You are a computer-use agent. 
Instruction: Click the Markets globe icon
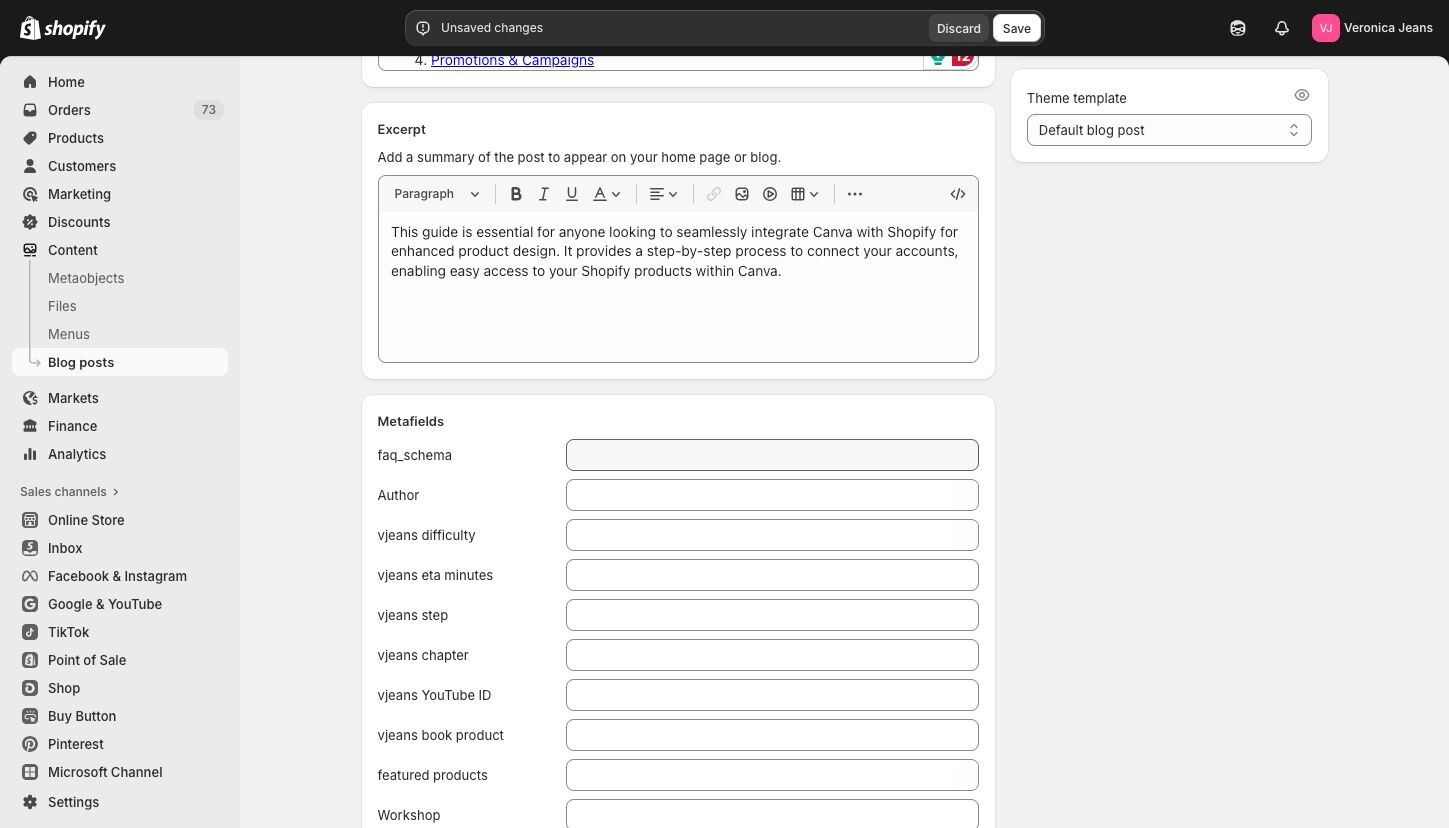(30, 398)
